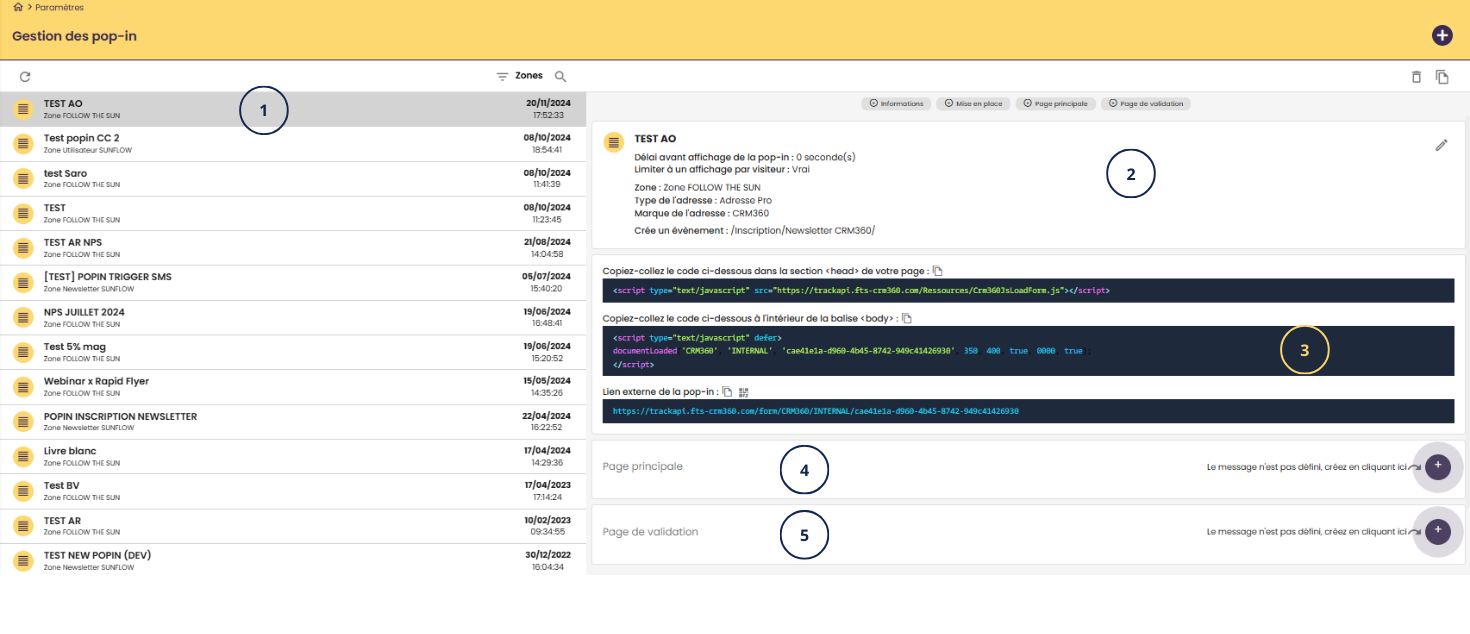Select the Test 5% mag row

click(x=293, y=352)
